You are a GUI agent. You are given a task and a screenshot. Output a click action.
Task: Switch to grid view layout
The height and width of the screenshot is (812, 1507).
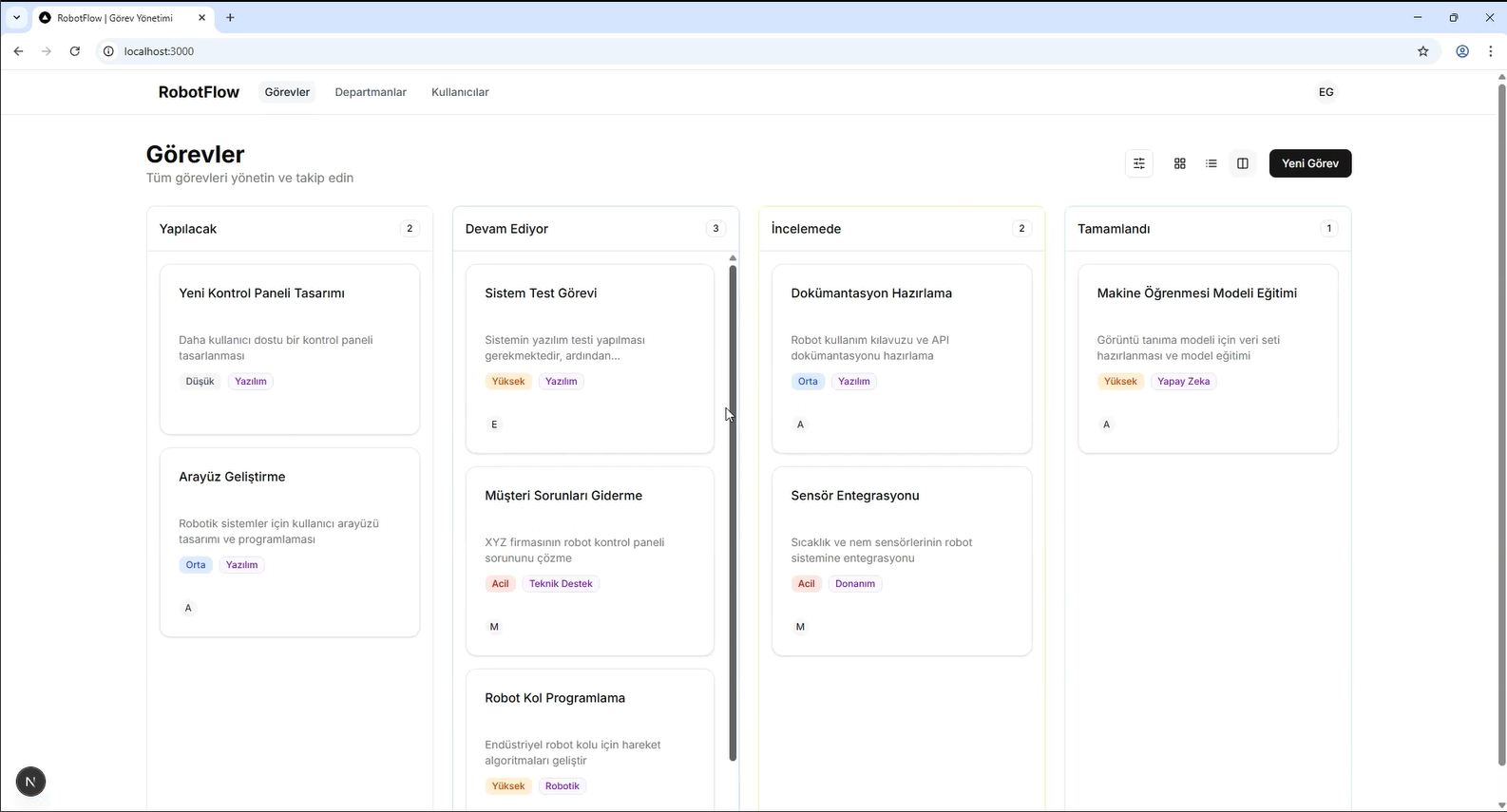point(1179,163)
